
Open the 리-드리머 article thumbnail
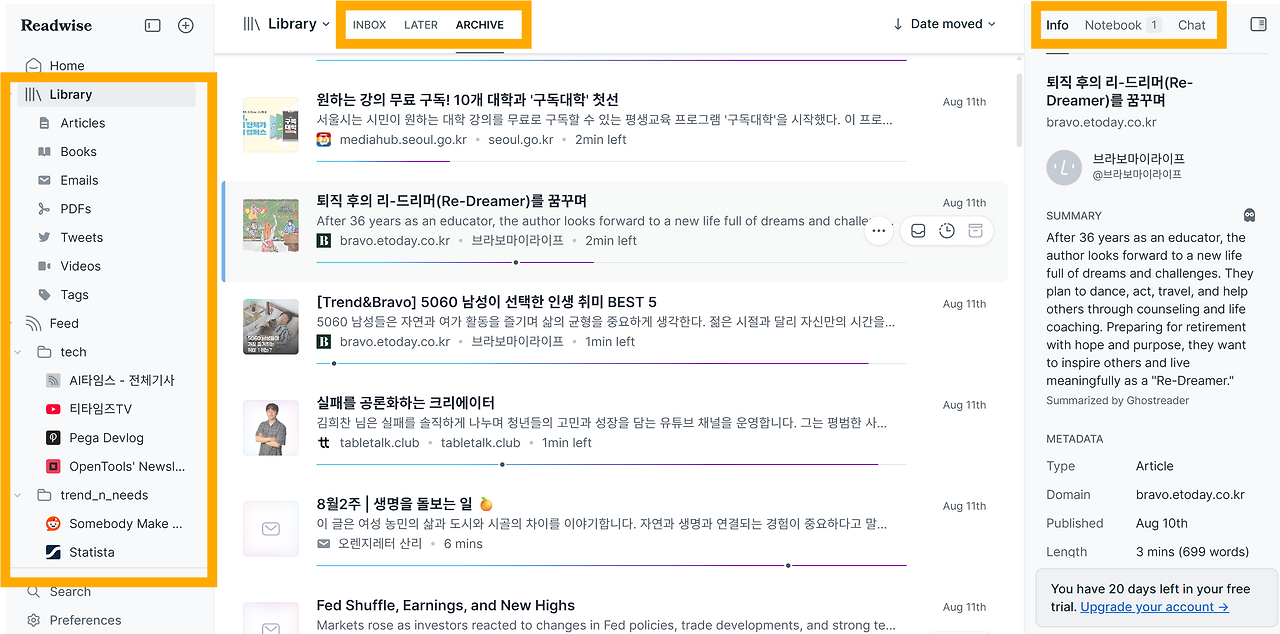(271, 225)
